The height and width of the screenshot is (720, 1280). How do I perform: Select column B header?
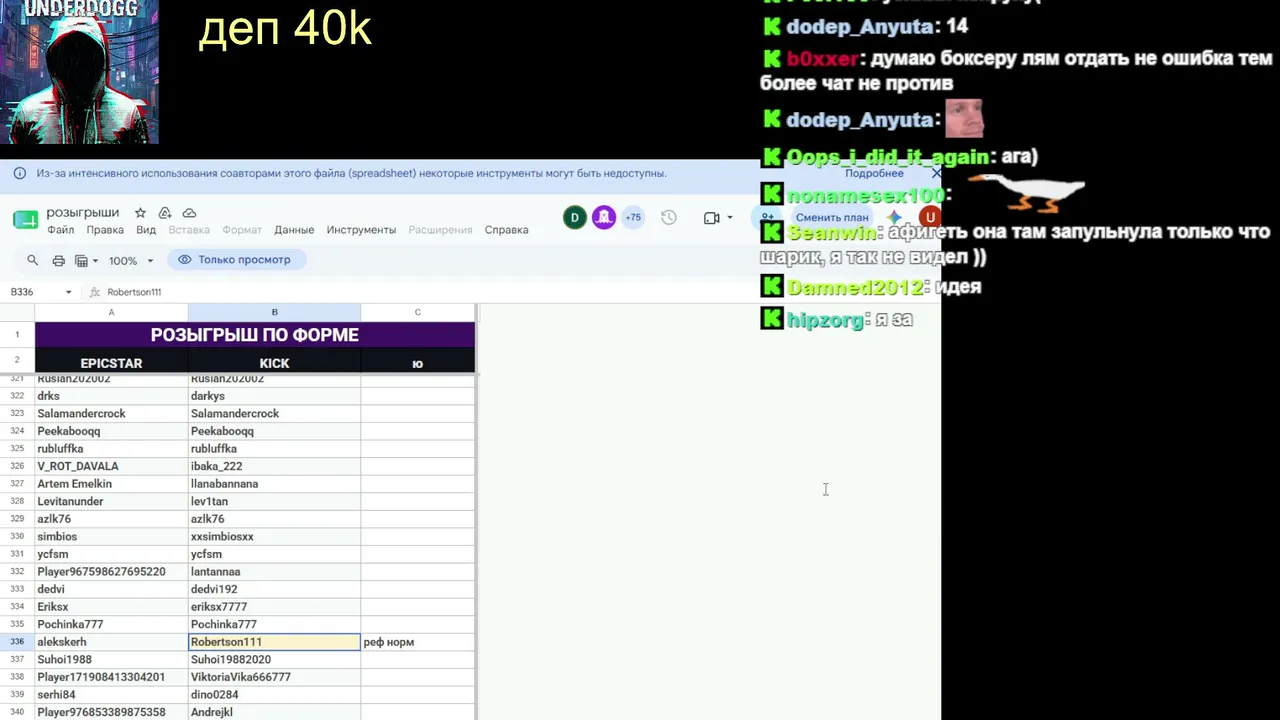[275, 313]
